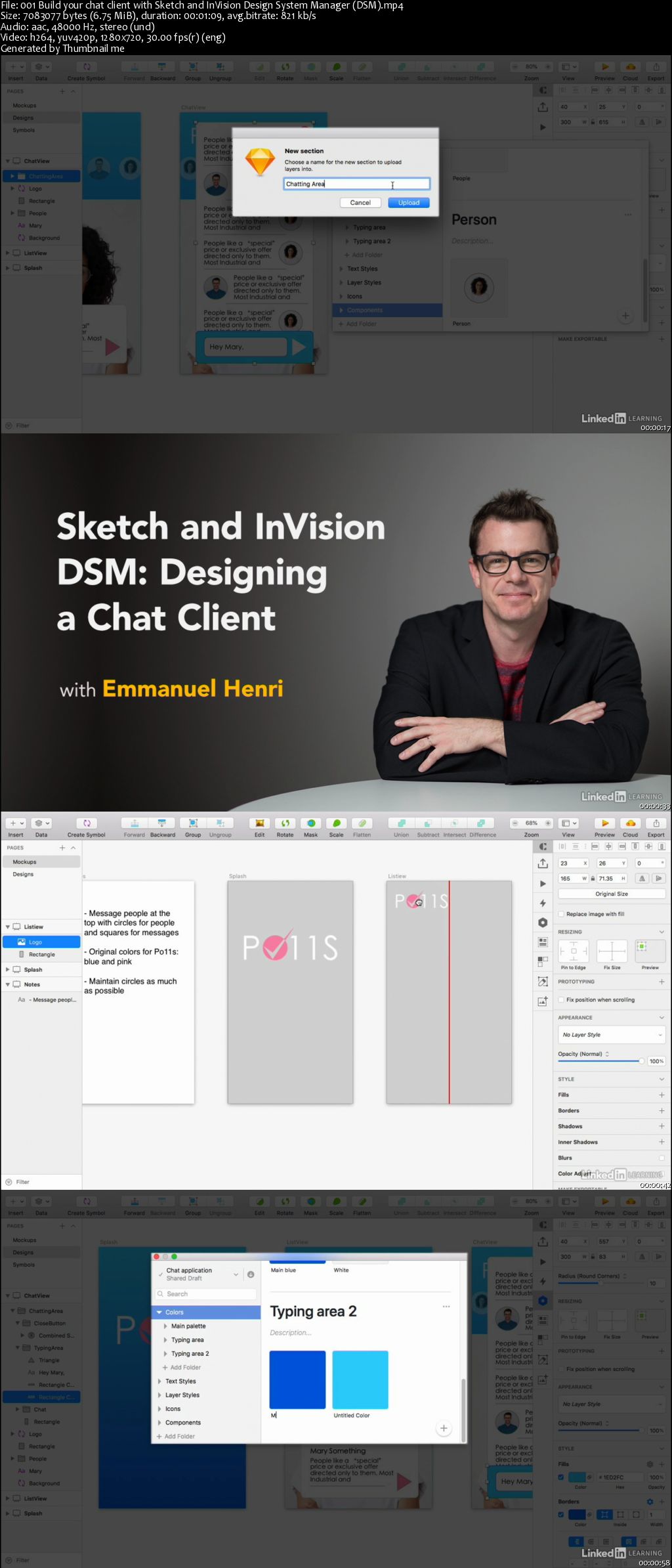Click Group icon in the undimmed Sketch toolbar

click(193, 823)
